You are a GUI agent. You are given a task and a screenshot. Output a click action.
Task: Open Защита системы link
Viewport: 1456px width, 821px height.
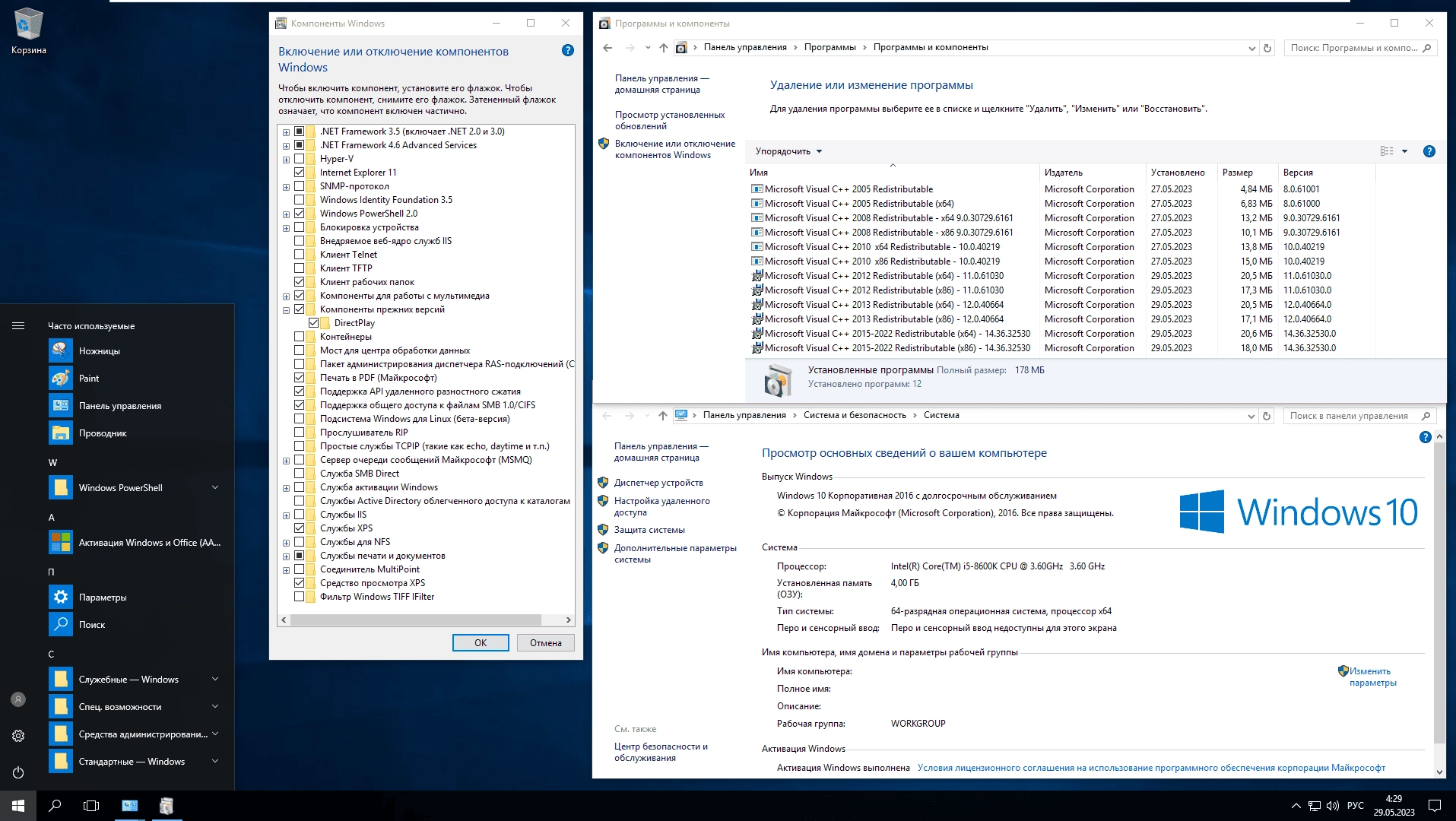tap(649, 530)
